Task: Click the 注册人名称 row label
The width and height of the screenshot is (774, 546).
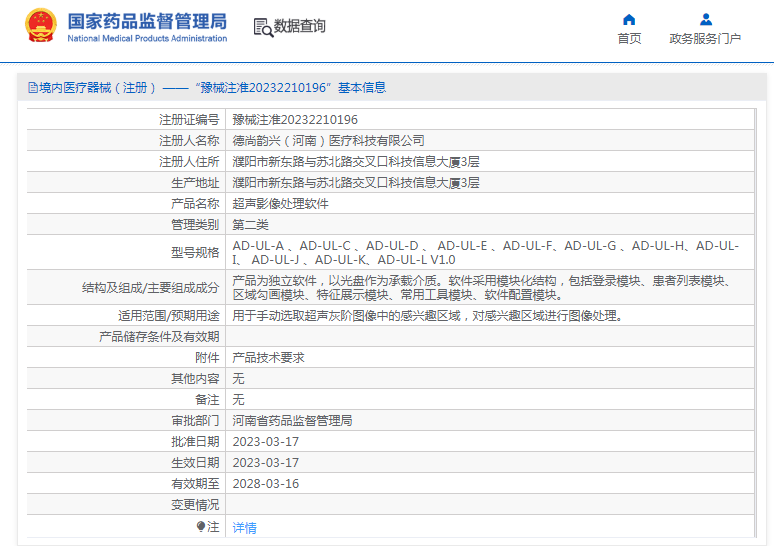Action: 189,141
